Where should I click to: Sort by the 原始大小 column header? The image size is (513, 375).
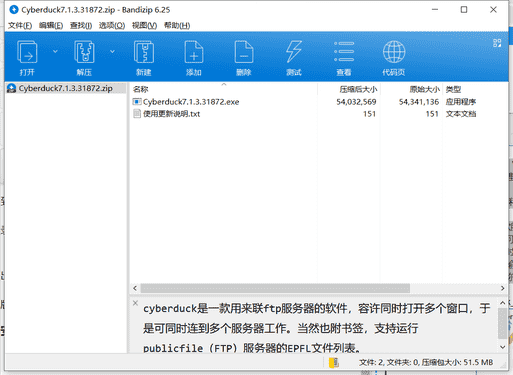[x=412, y=89]
